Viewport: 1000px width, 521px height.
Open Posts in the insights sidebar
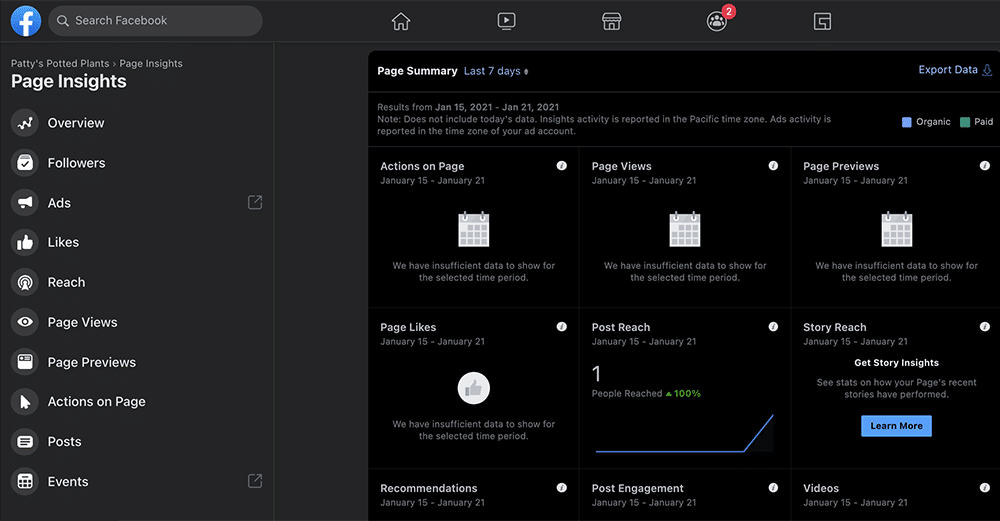(x=64, y=441)
